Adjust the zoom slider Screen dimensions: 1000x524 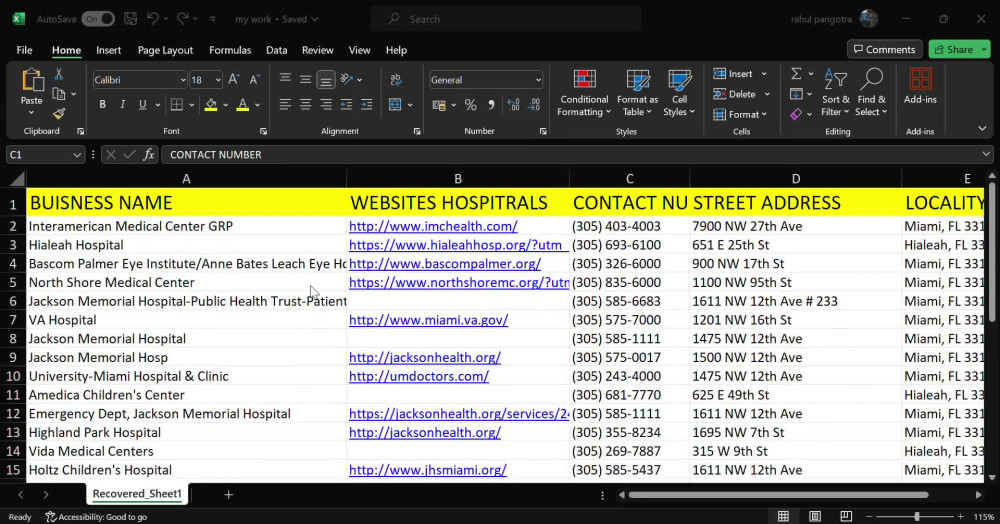[x=916, y=516]
